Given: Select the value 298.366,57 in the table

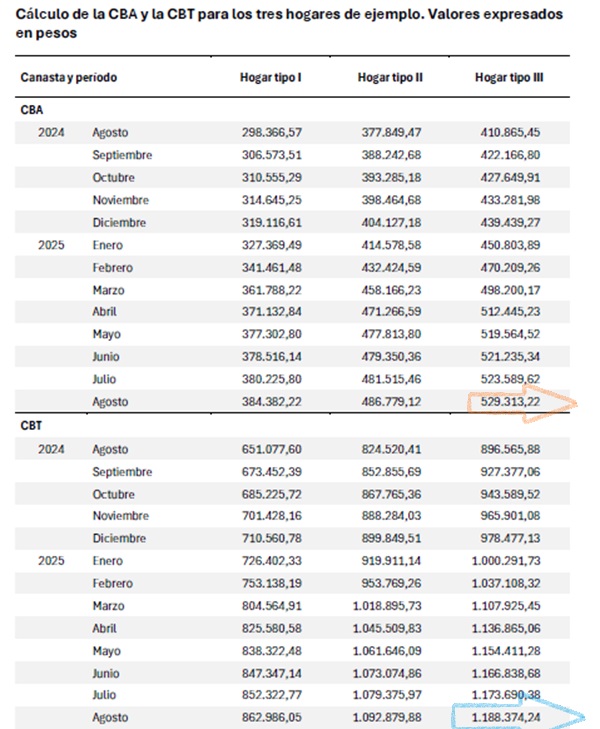Looking at the screenshot, I should [271, 133].
